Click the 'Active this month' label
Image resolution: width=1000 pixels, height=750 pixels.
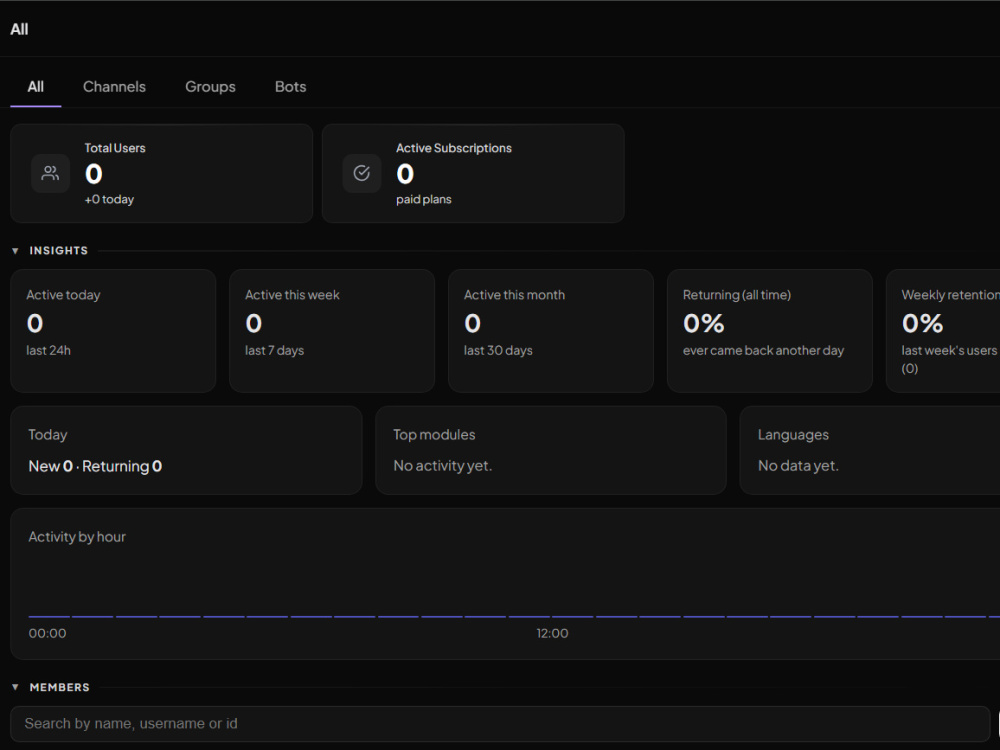(x=514, y=295)
